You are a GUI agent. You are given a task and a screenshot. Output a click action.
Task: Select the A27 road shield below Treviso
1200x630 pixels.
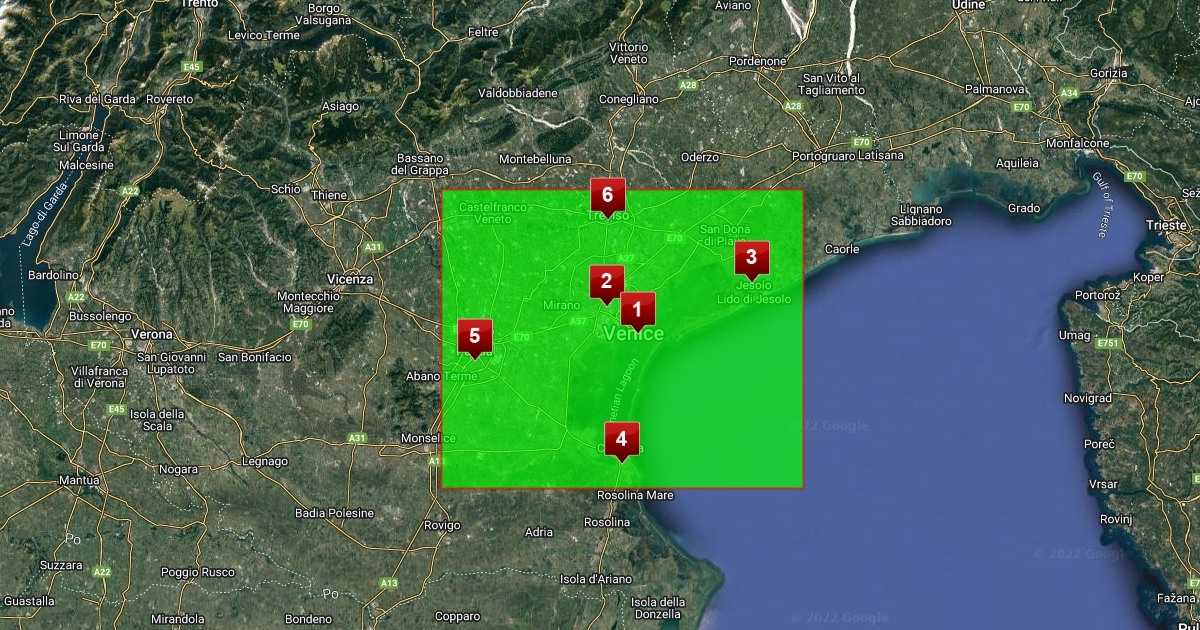[626, 258]
